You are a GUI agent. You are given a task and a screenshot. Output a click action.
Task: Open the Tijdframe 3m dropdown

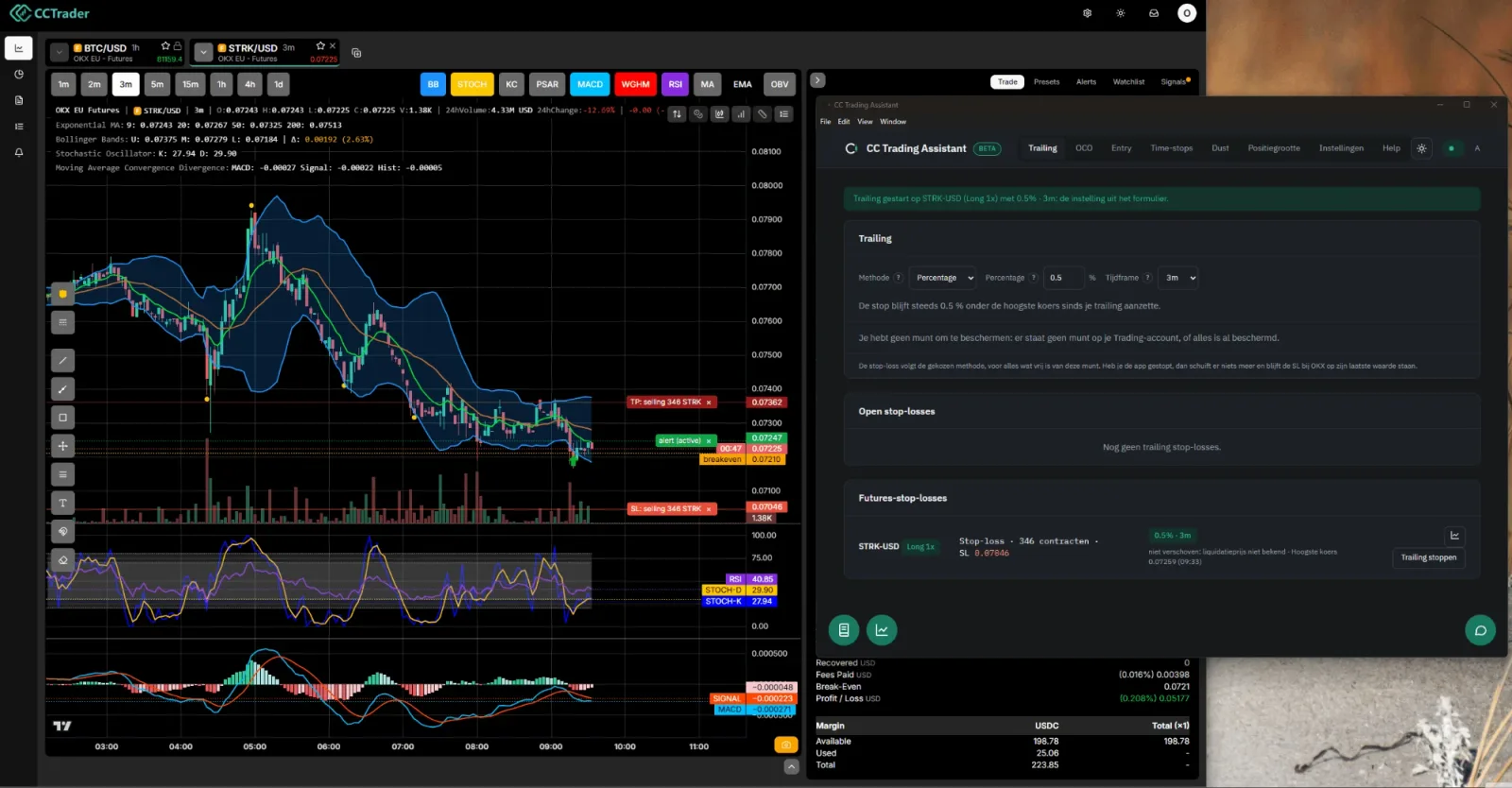pyautogui.click(x=1179, y=278)
